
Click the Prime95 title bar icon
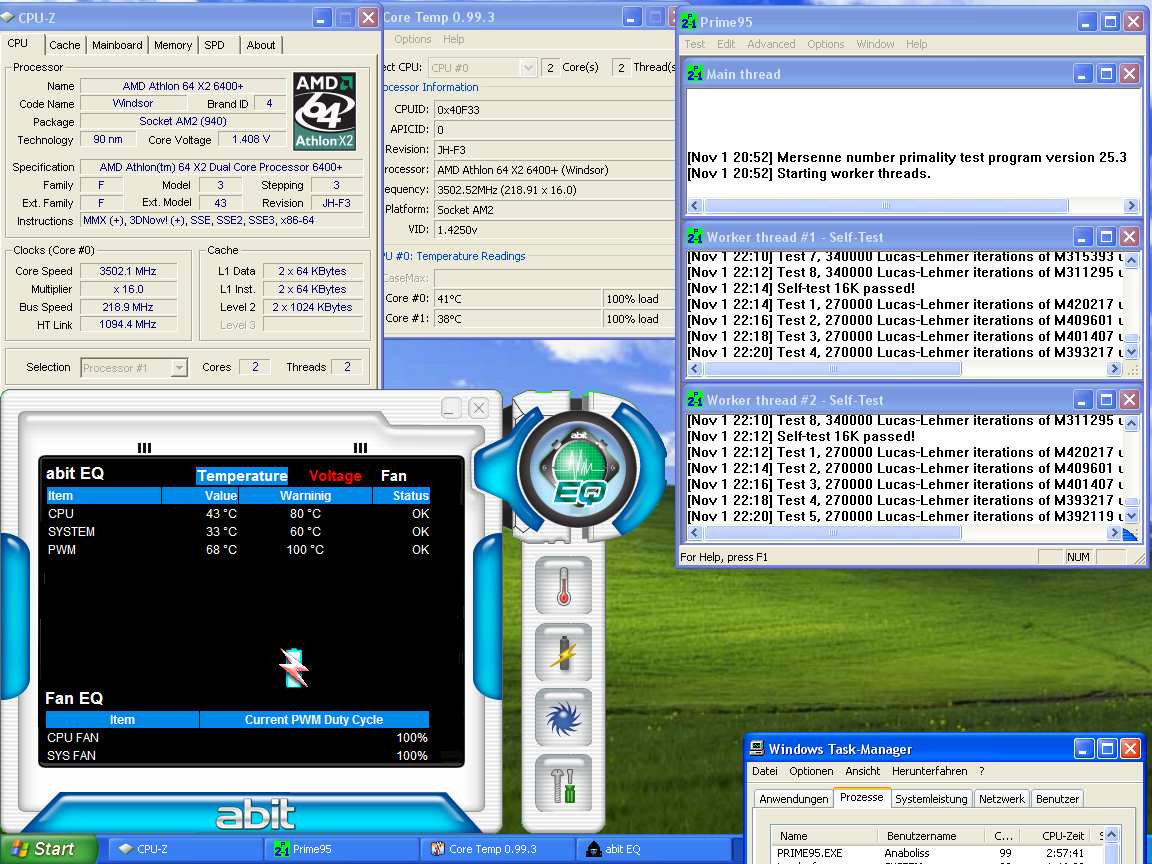pos(688,22)
